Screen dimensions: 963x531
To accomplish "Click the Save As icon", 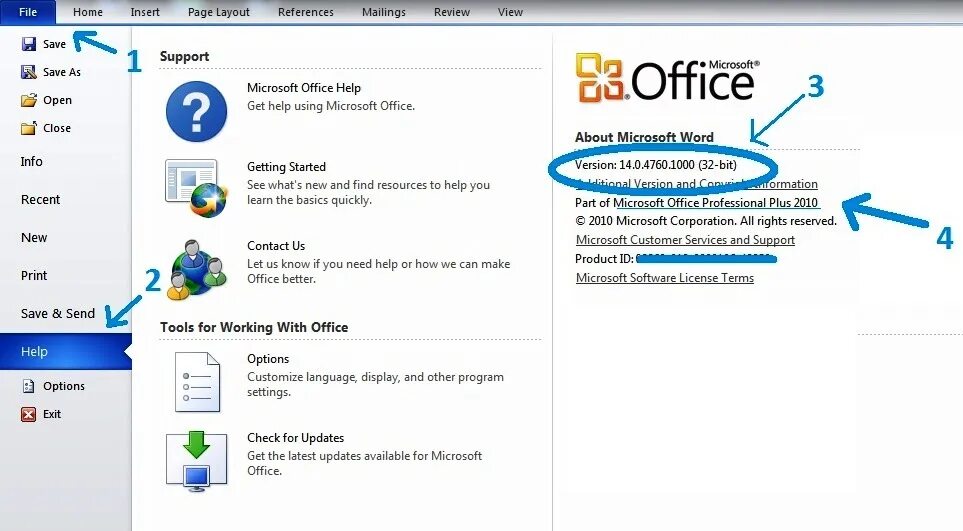I will pyautogui.click(x=28, y=72).
